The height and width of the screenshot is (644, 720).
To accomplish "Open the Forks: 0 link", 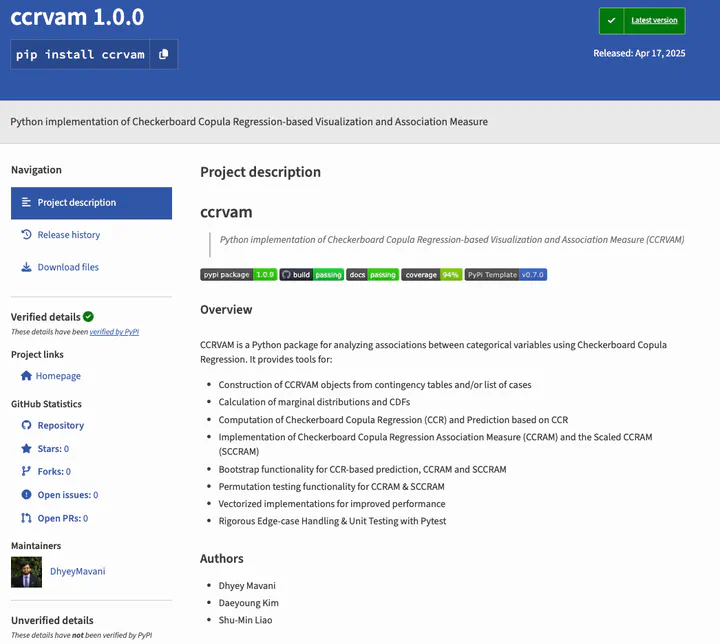I will [54, 472].
